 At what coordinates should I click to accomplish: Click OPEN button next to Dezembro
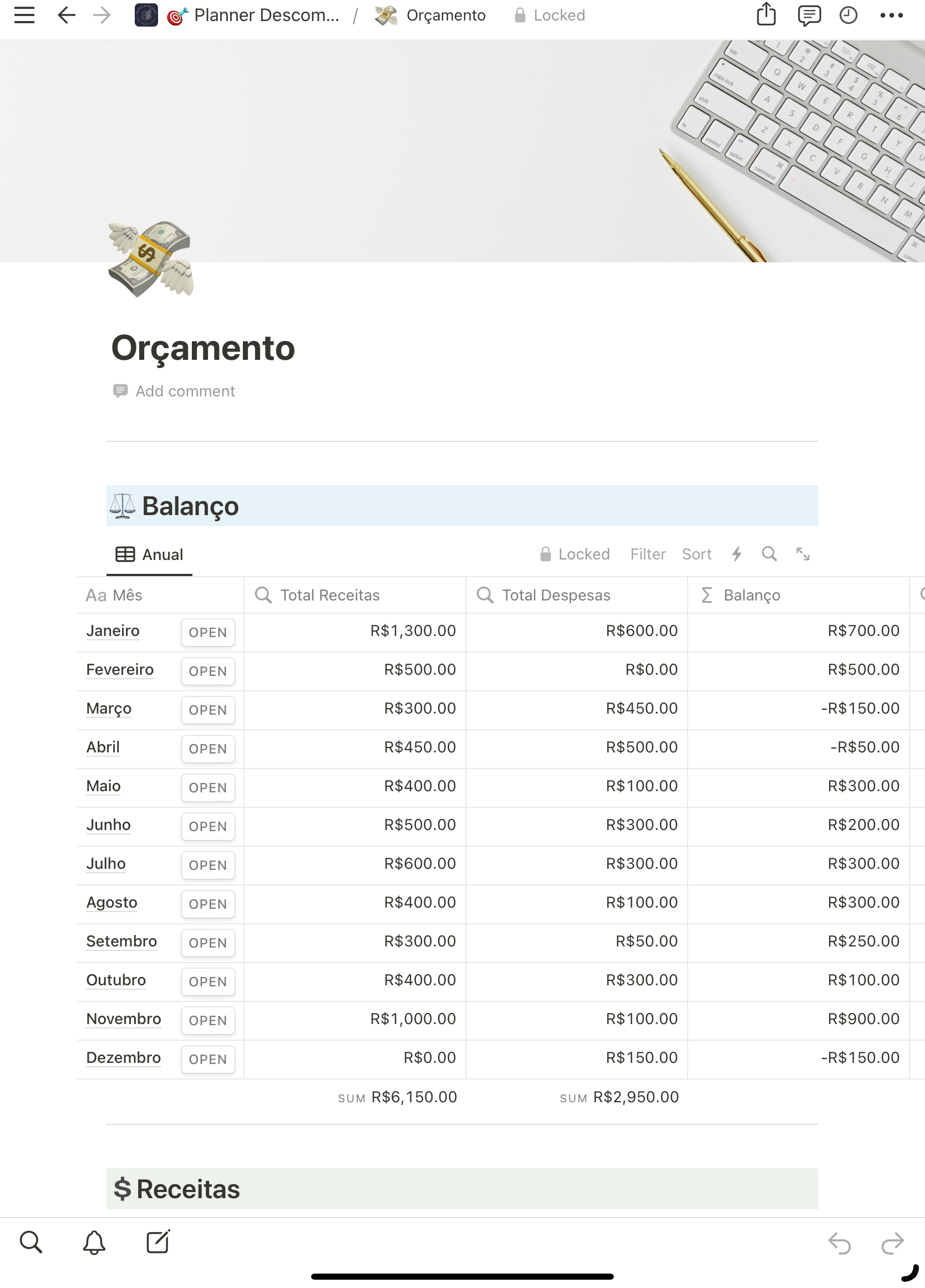pyautogui.click(x=207, y=1059)
